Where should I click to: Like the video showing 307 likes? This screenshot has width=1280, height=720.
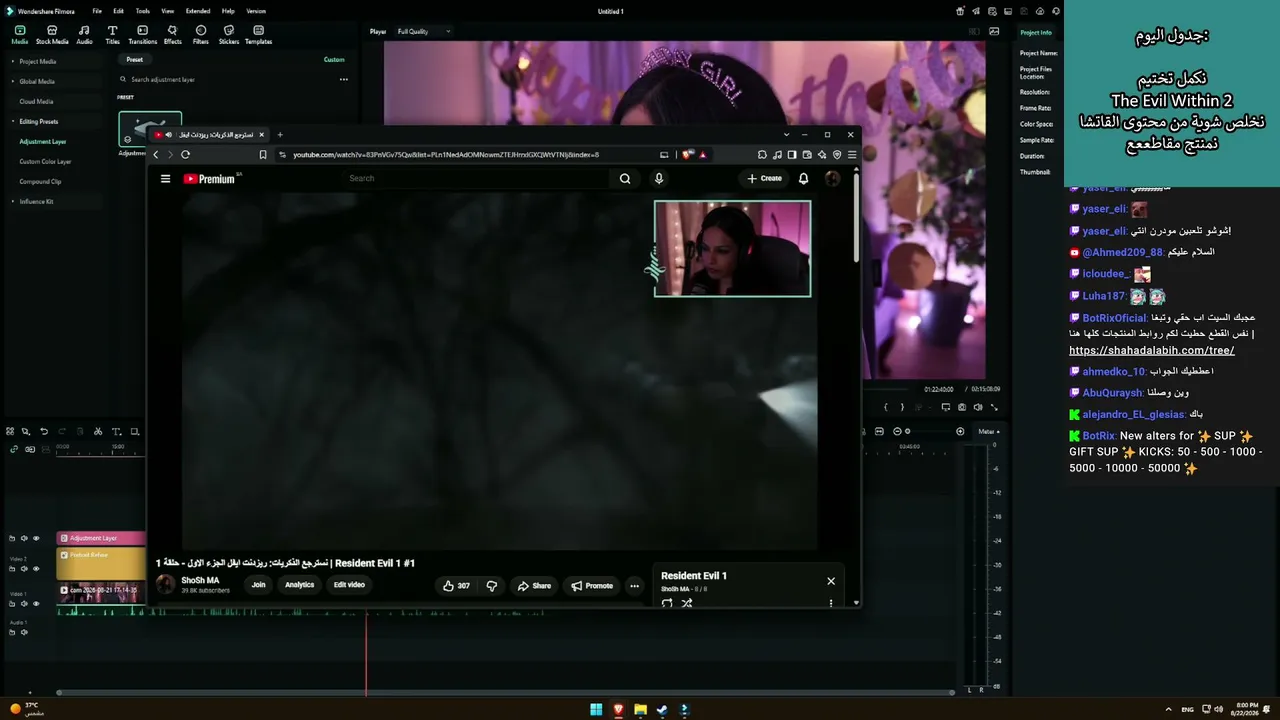coord(456,586)
